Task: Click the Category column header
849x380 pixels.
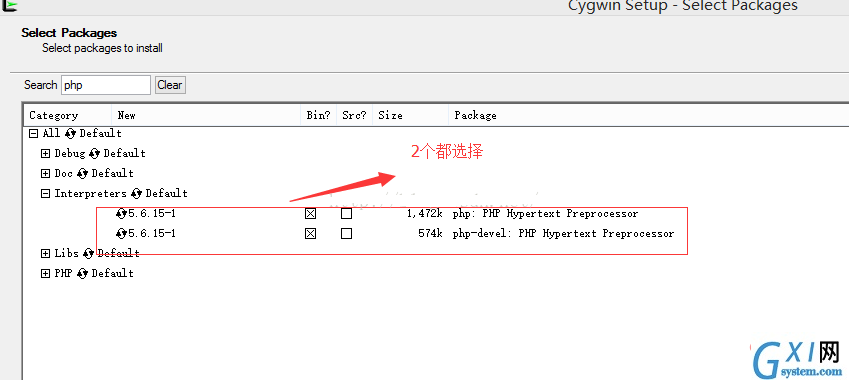Action: click(68, 115)
